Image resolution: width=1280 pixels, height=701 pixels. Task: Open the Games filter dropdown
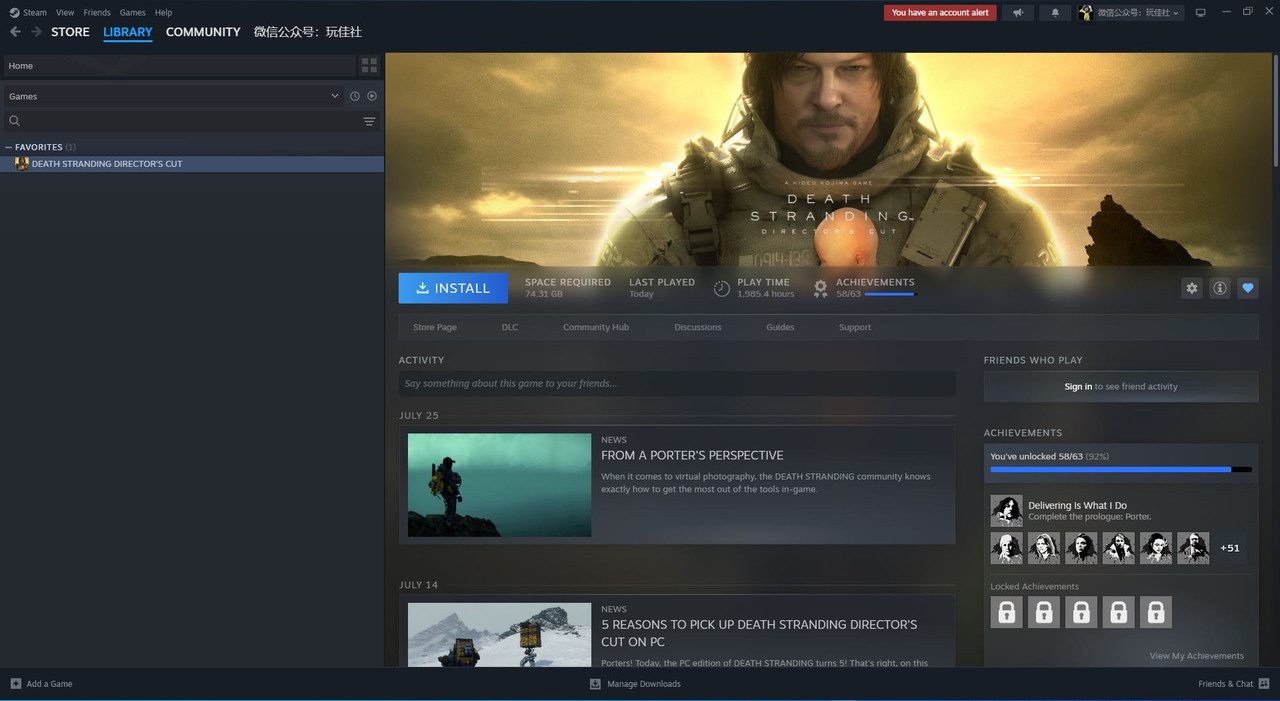point(174,96)
